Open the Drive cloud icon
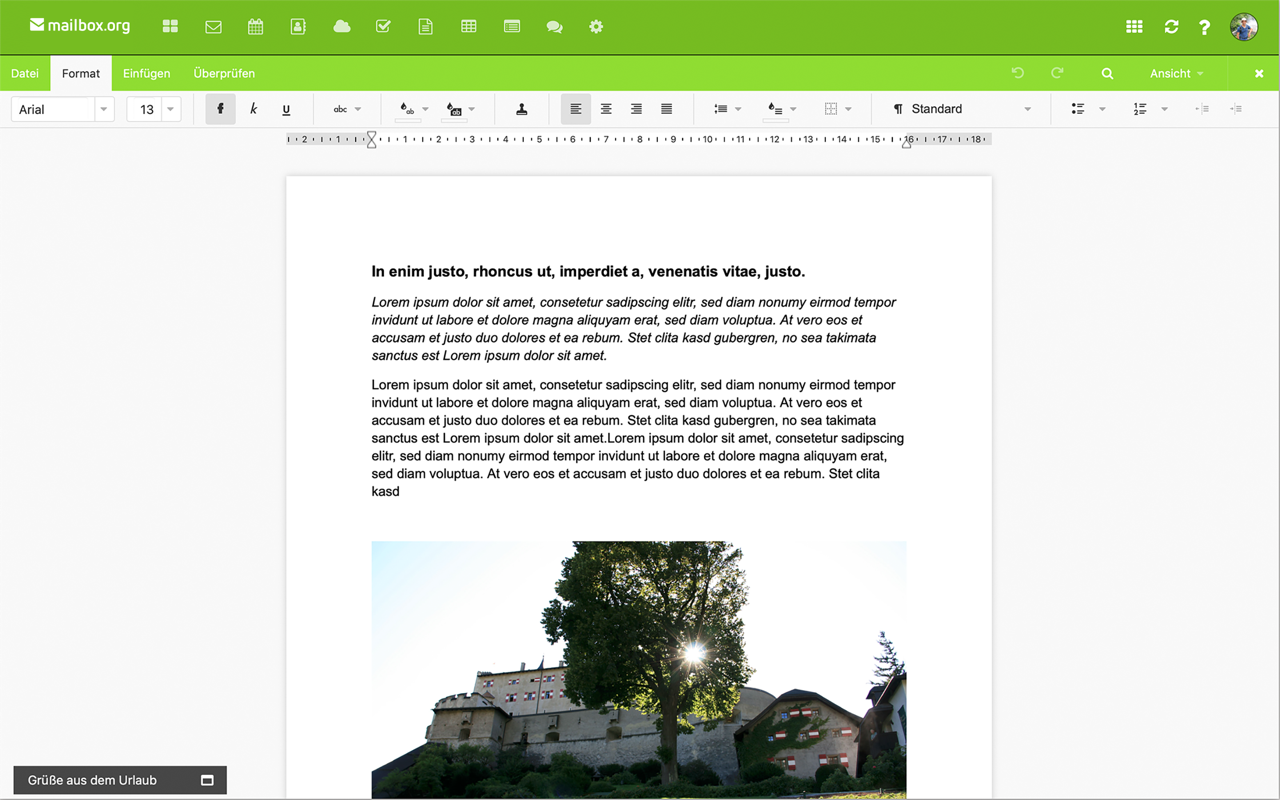1280x800 pixels. pos(342,27)
